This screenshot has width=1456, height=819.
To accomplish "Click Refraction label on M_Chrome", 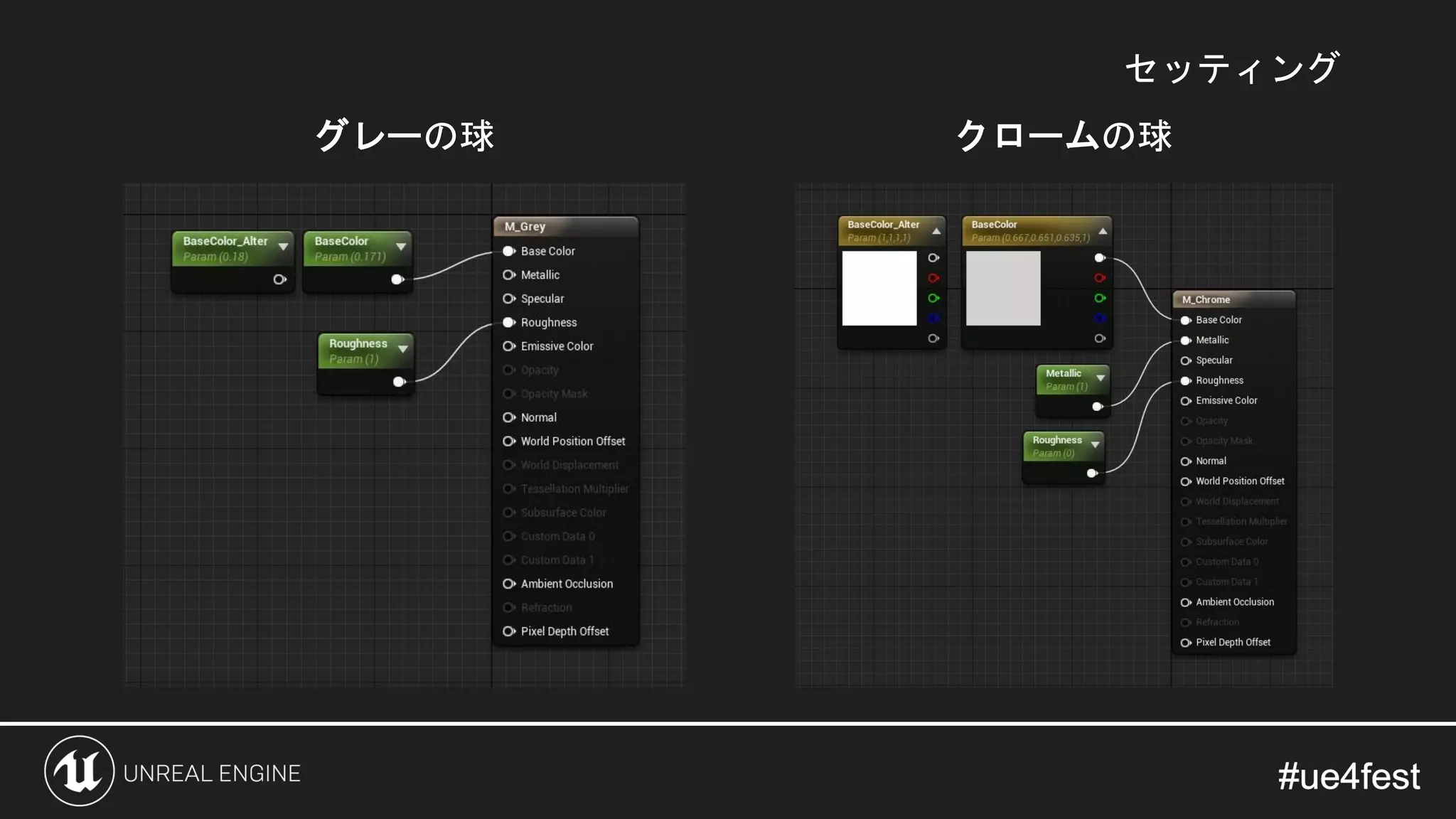I will click(1217, 622).
